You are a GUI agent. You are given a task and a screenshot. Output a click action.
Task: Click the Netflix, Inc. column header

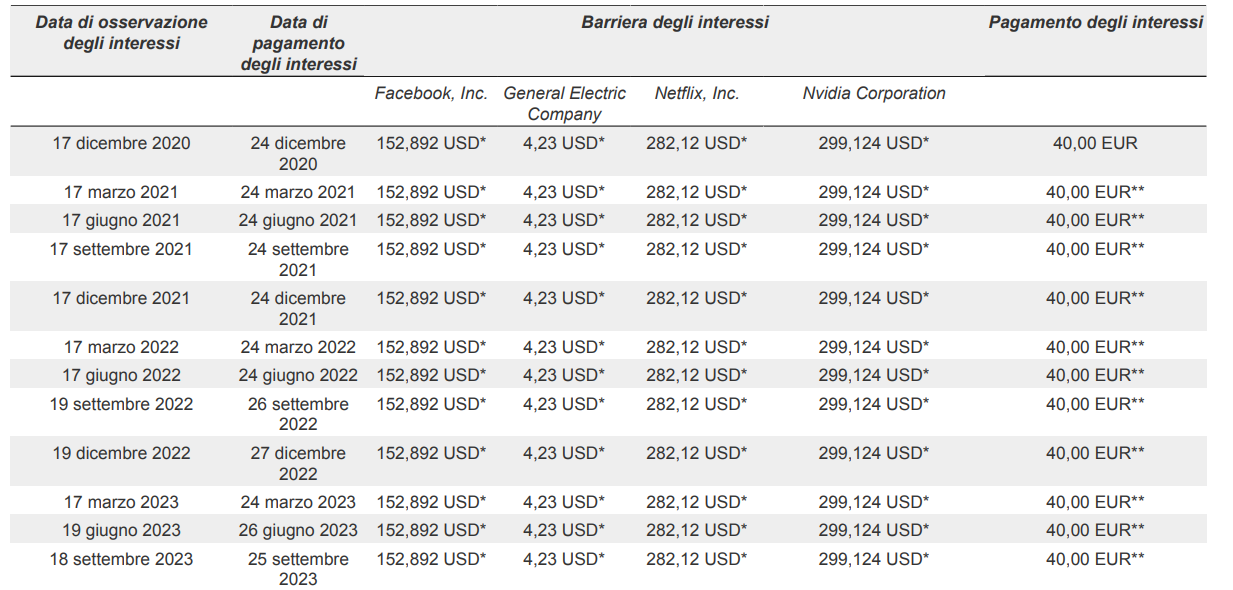click(696, 93)
